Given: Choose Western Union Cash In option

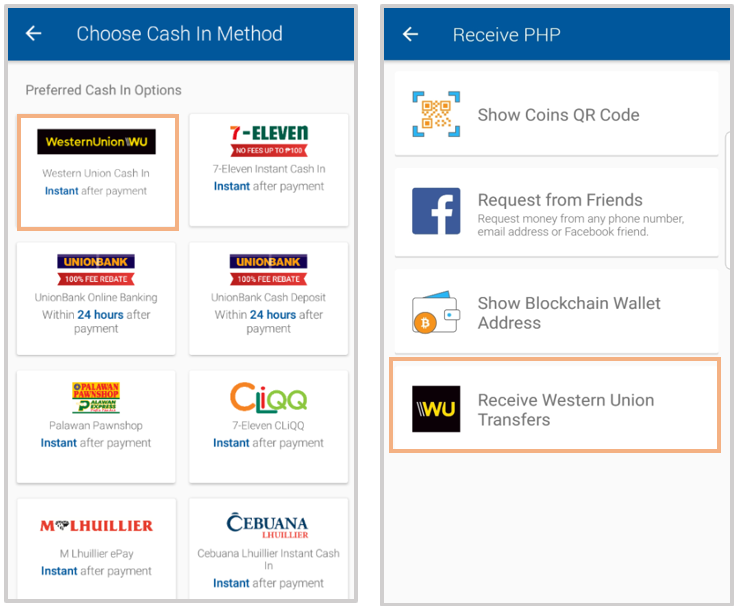Looking at the screenshot, I should [97, 172].
